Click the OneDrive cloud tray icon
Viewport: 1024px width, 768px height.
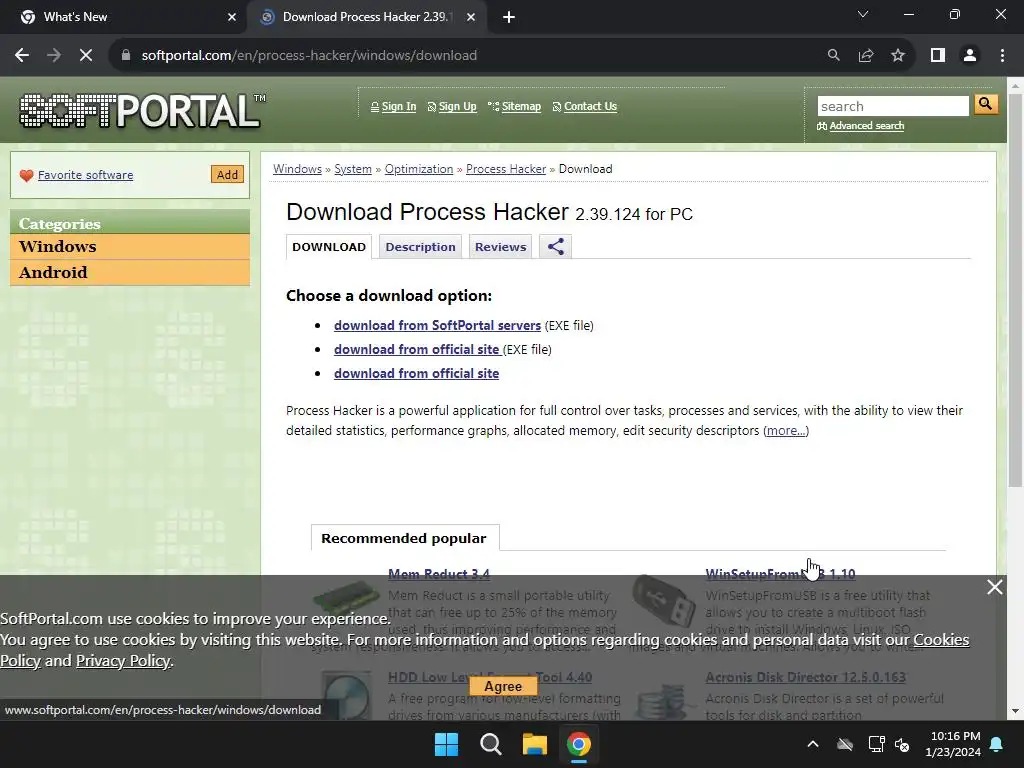coord(845,744)
